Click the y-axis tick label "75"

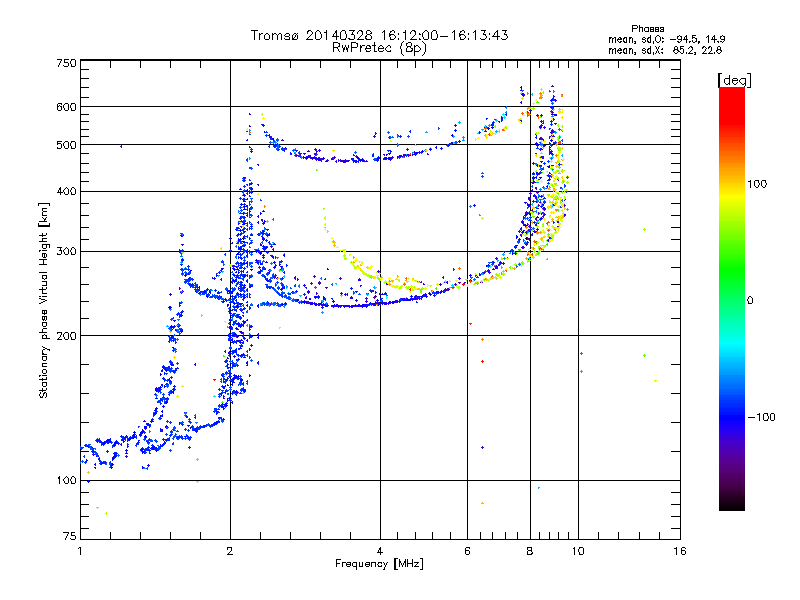click(70, 536)
